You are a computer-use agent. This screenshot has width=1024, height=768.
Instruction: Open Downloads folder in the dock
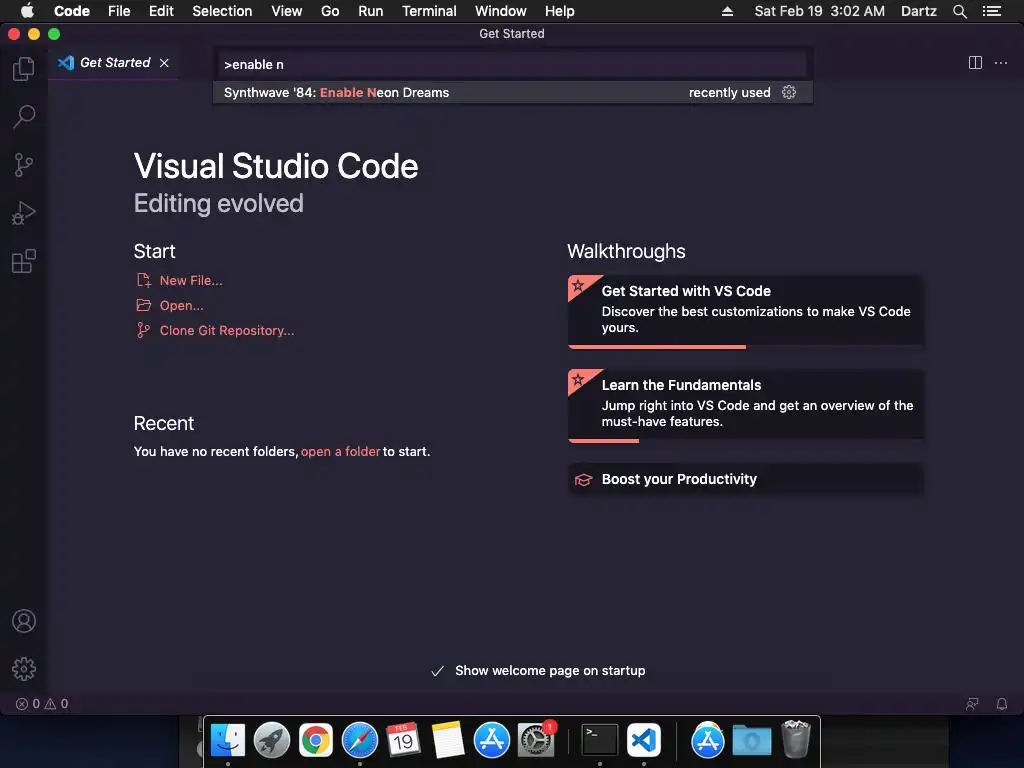pyautogui.click(x=752, y=741)
